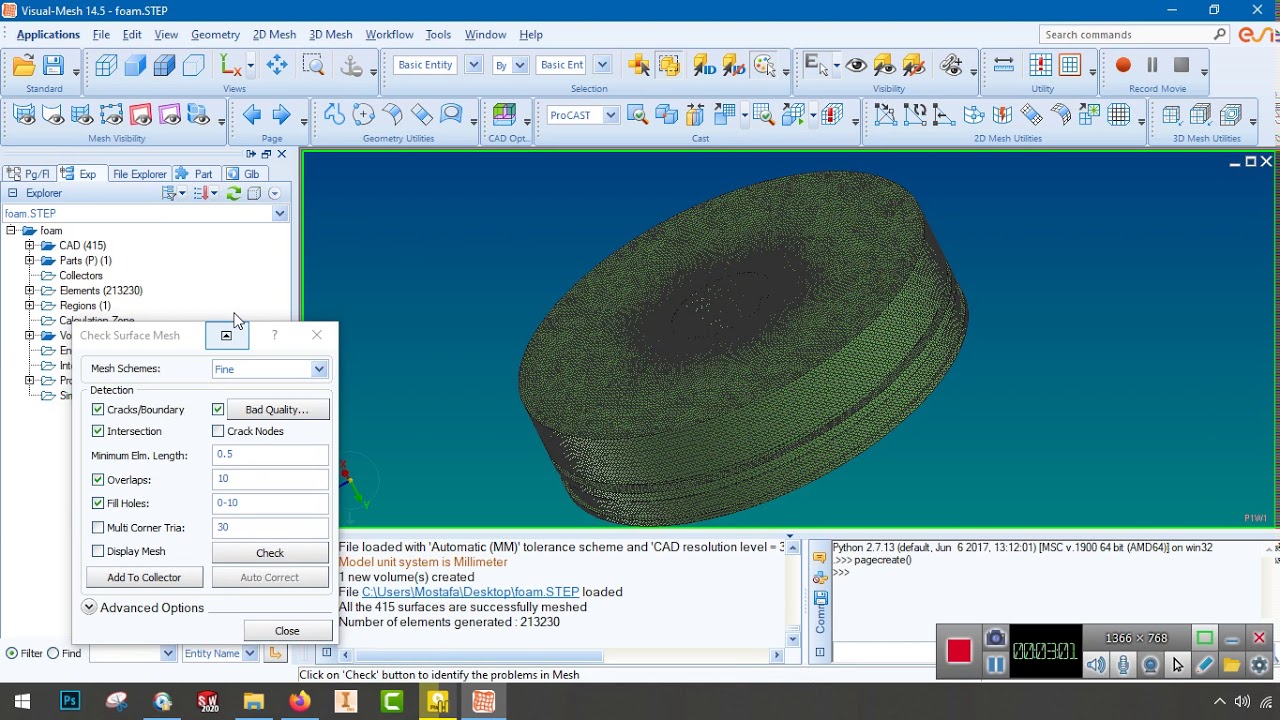The height and width of the screenshot is (720, 1280).
Task: Enable the Crack Nodes checkbox
Action: click(x=218, y=431)
